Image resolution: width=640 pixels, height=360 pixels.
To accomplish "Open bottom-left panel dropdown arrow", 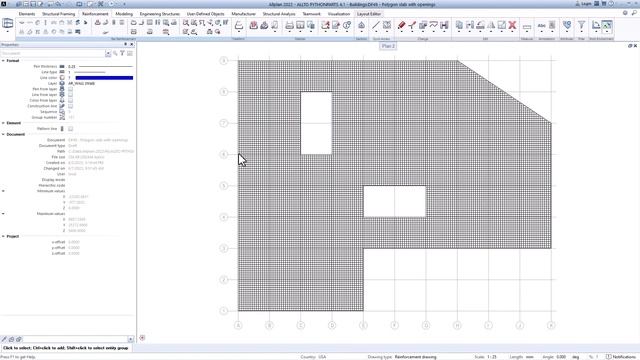I will pos(131,339).
